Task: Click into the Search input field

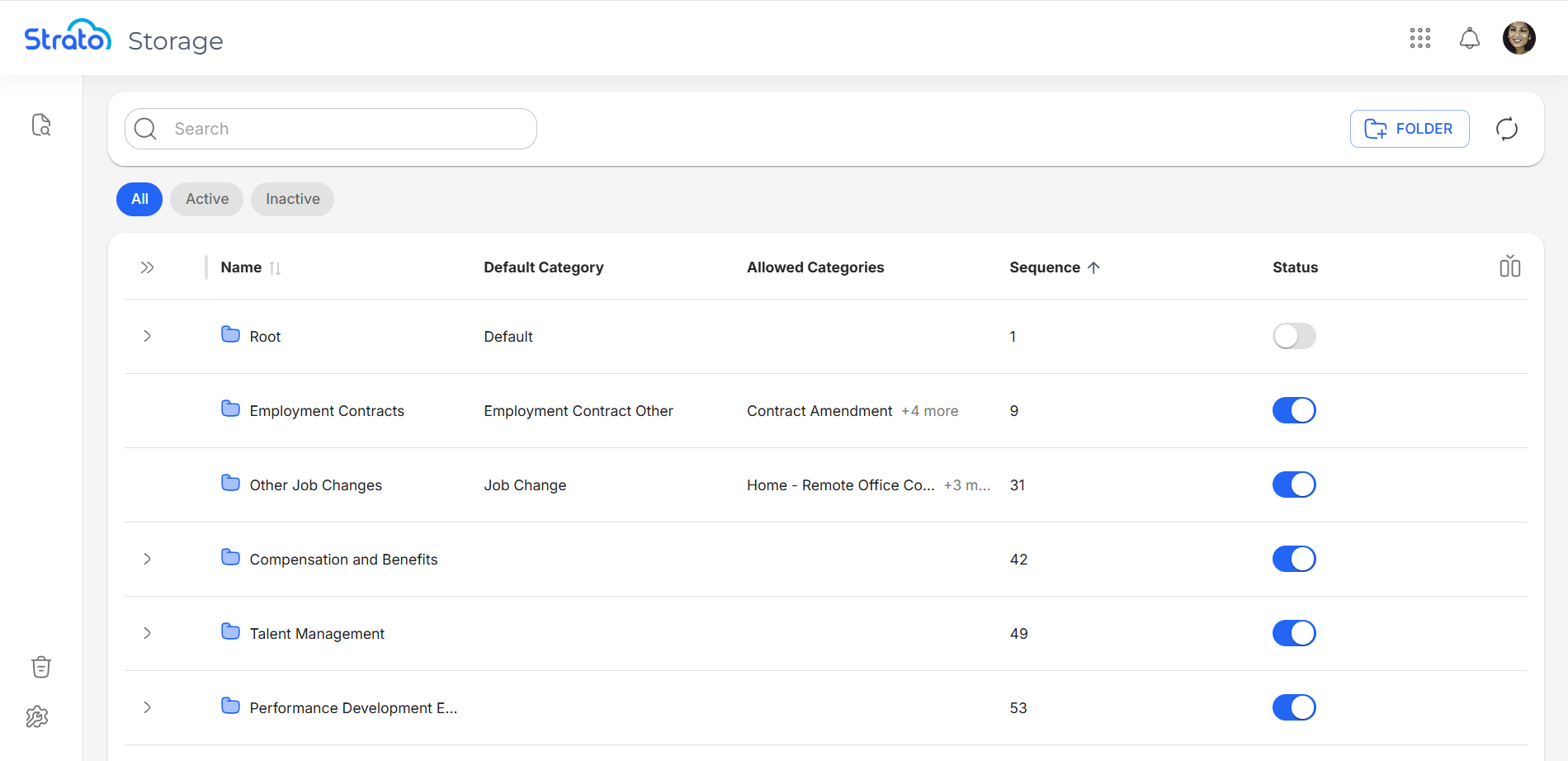Action: (347, 129)
